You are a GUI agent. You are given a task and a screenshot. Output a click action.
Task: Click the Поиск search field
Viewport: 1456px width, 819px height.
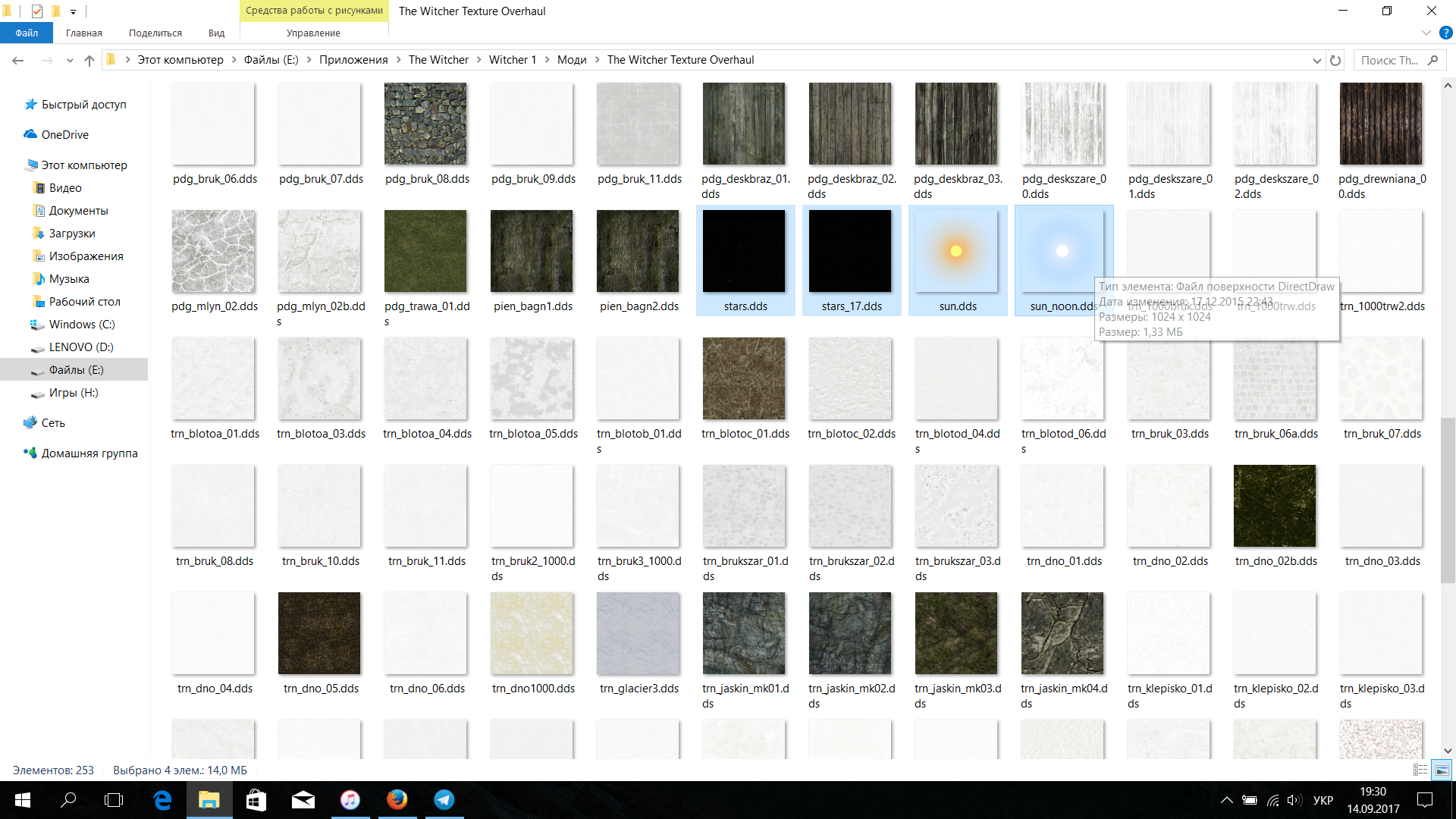(1389, 61)
